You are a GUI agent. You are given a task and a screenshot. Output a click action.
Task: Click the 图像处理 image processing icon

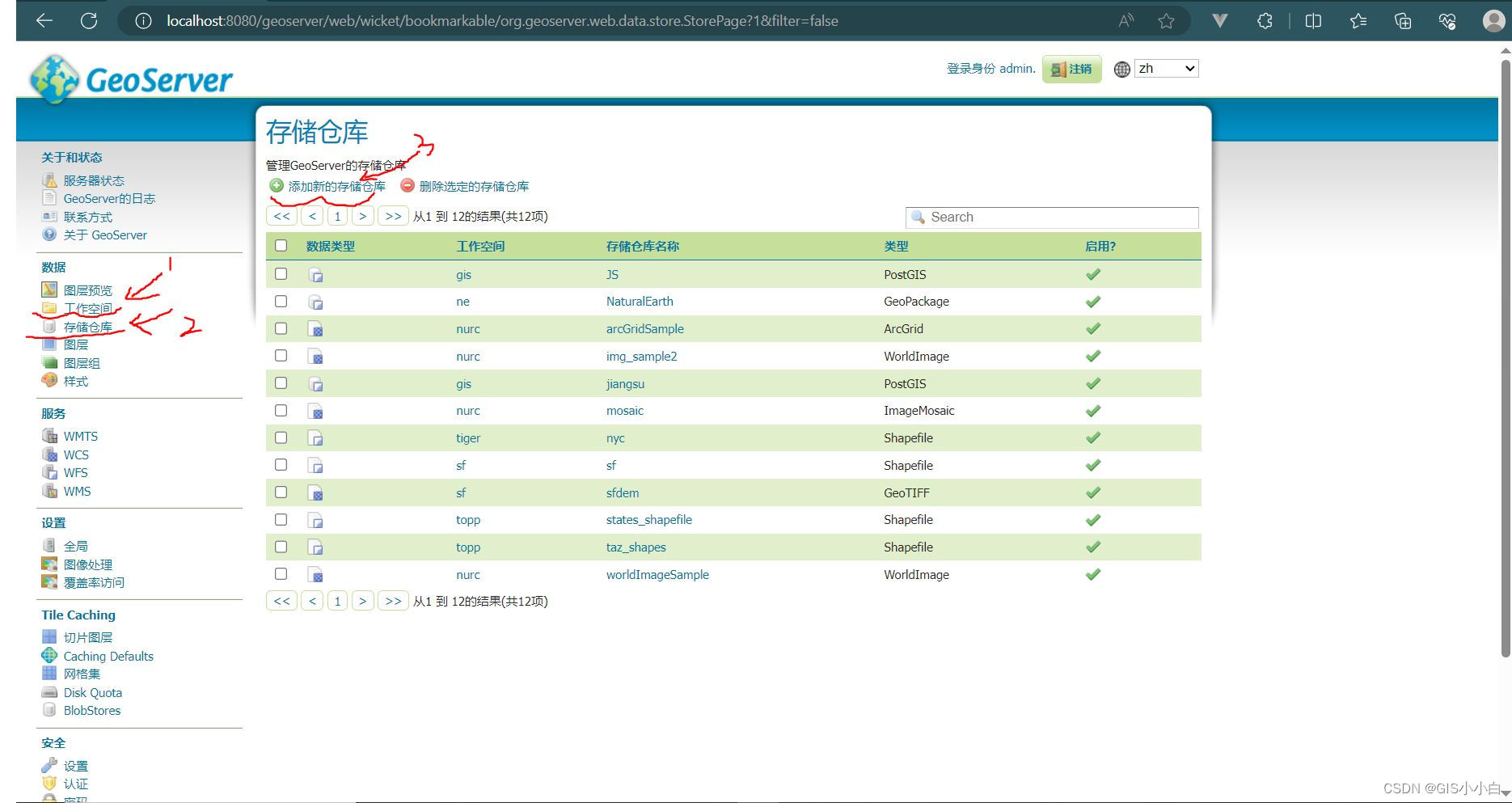(49, 564)
